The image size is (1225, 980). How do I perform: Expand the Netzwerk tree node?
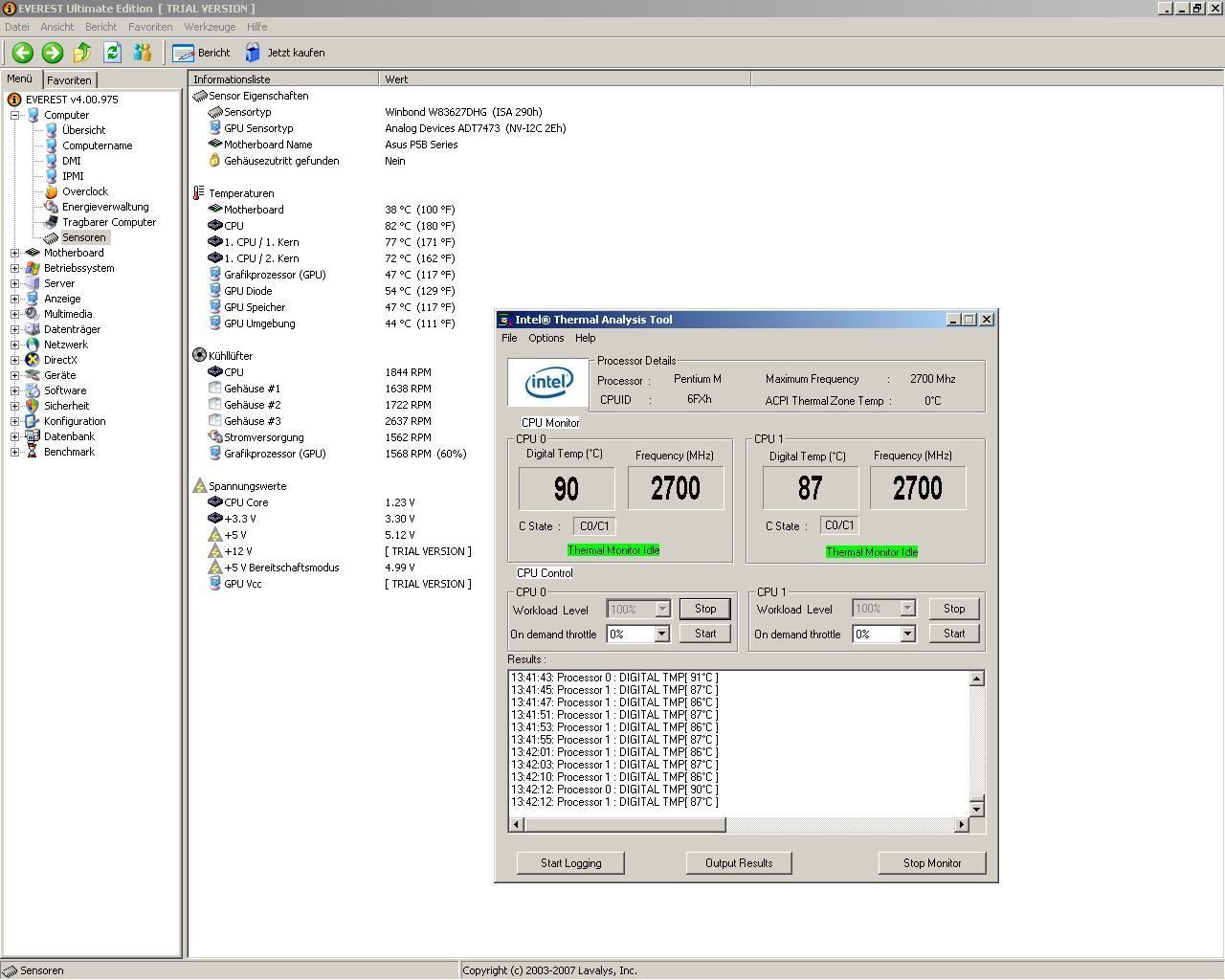pos(15,345)
